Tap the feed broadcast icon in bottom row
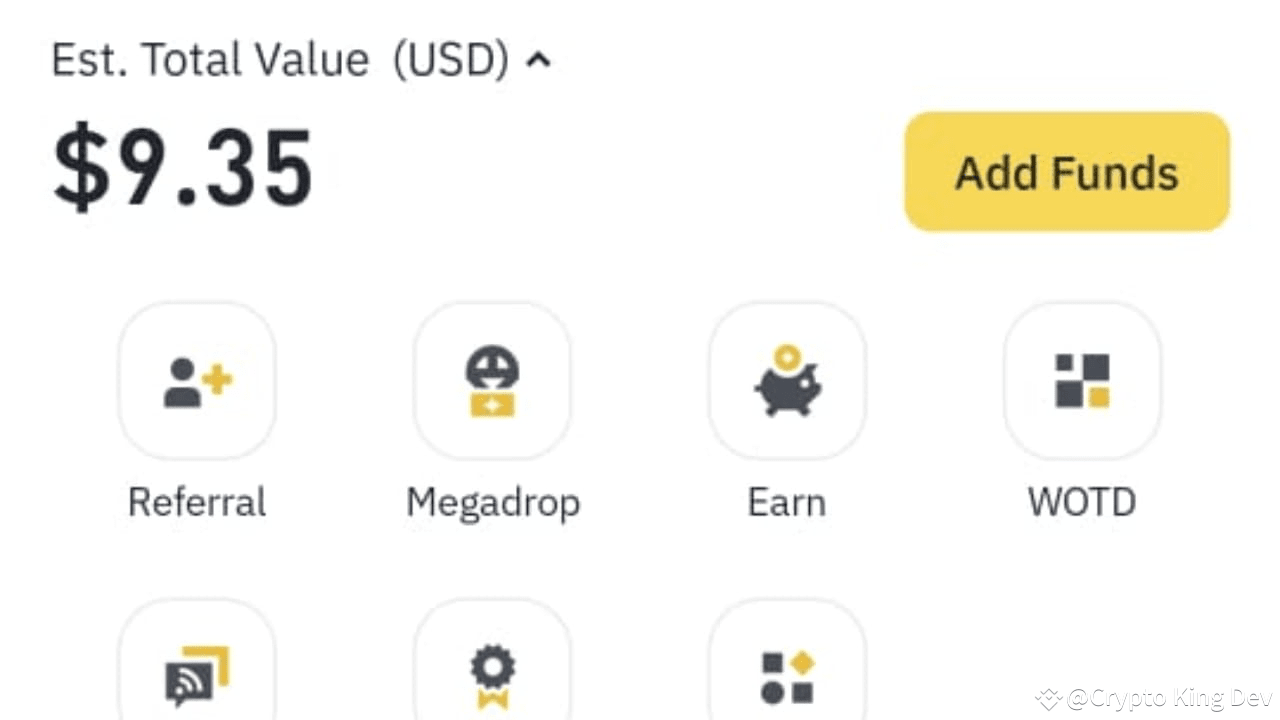This screenshot has height=720, width=1280. [x=197, y=676]
